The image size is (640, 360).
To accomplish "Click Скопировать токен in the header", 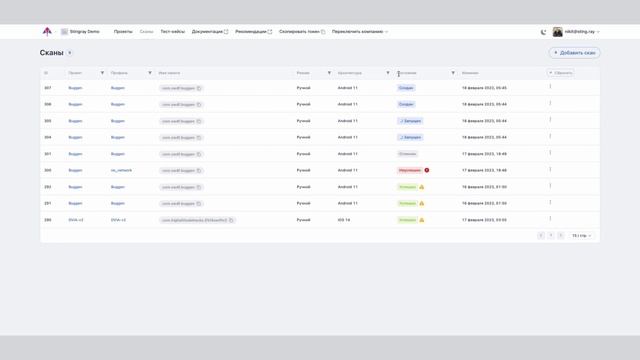I will tap(299, 31).
